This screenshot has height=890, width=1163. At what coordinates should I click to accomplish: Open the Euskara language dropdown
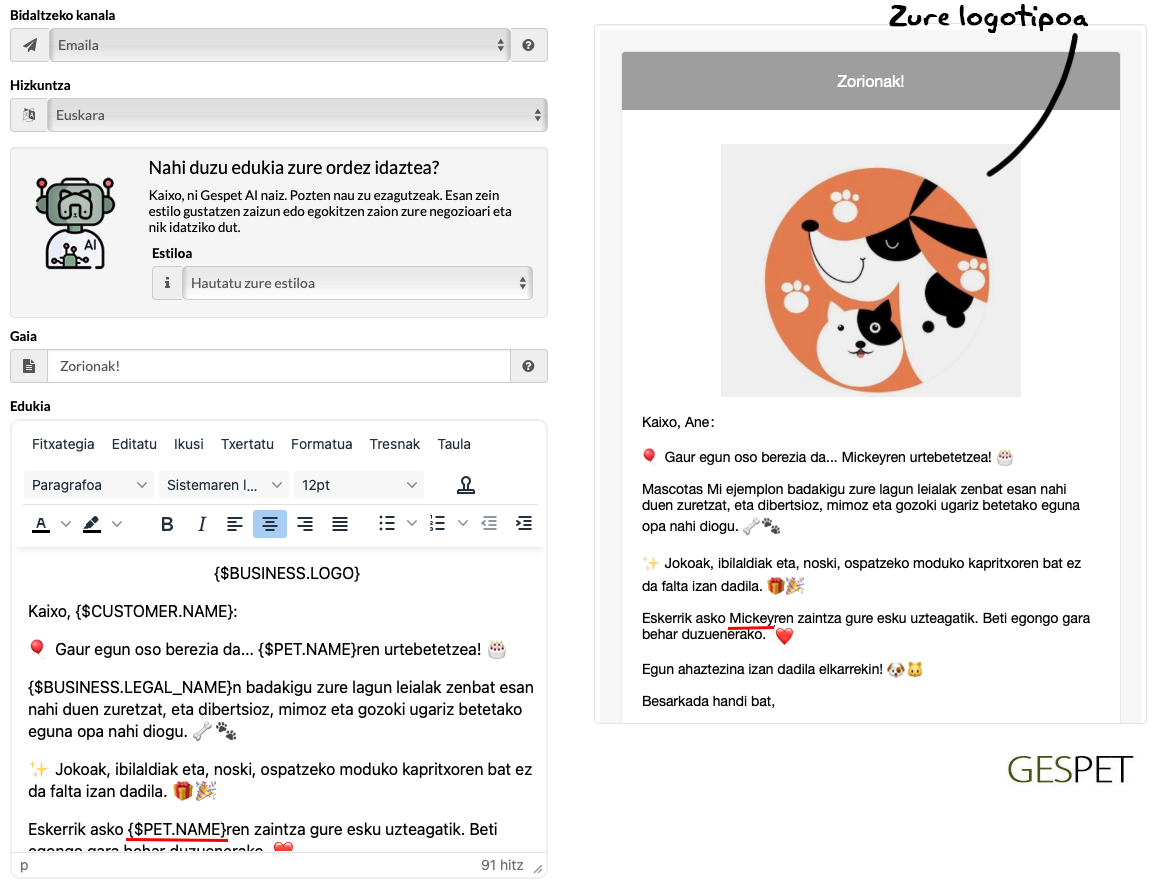297,115
